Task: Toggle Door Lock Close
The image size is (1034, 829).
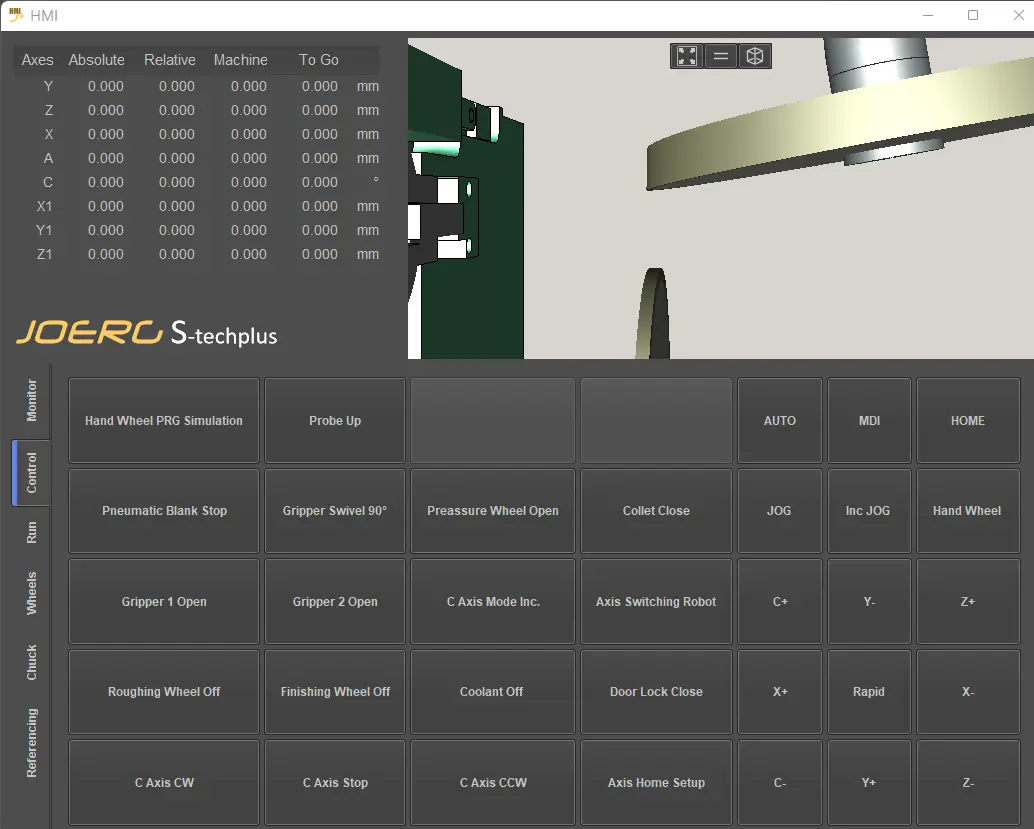Action: [656, 692]
